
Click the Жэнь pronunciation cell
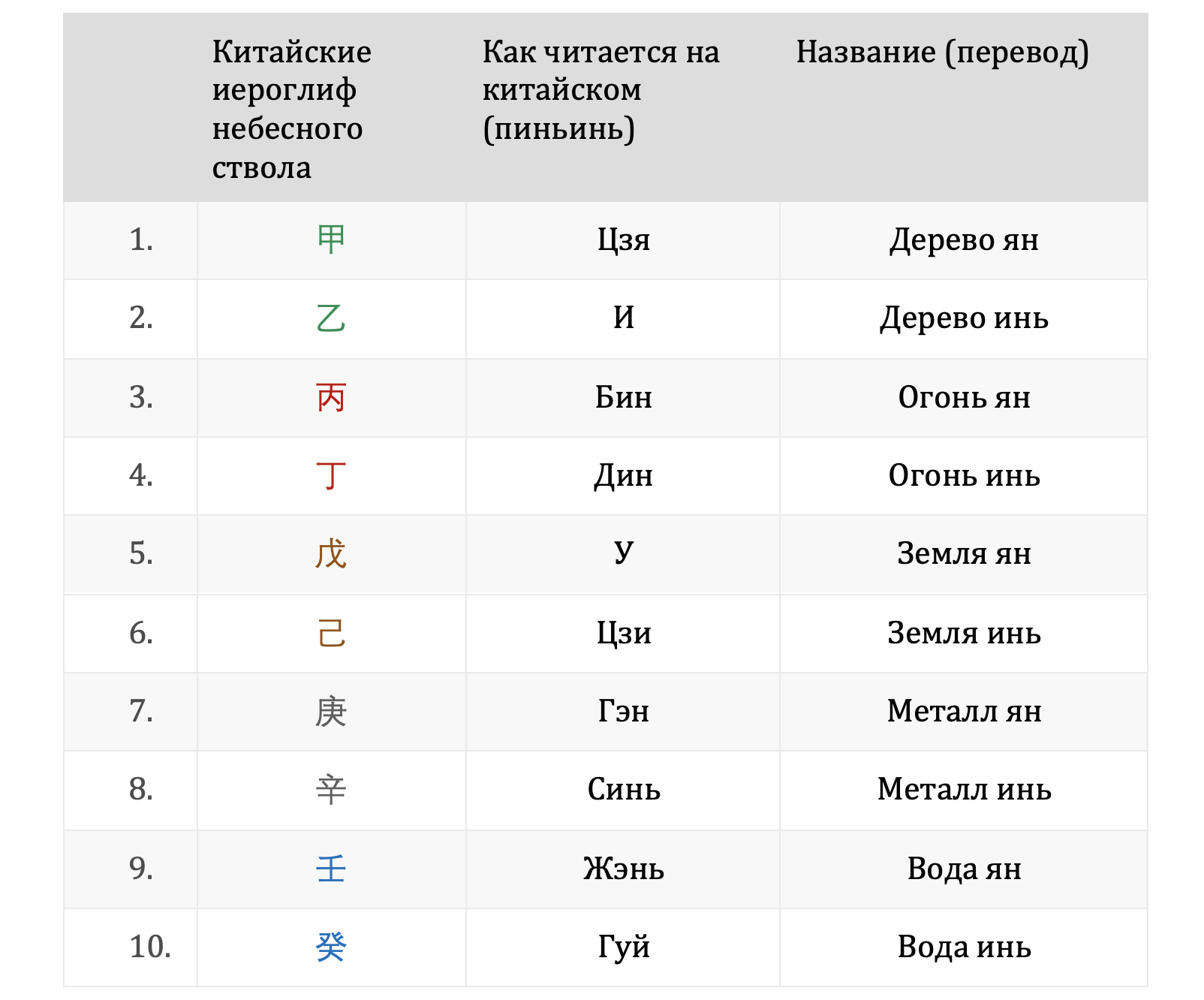click(x=624, y=869)
